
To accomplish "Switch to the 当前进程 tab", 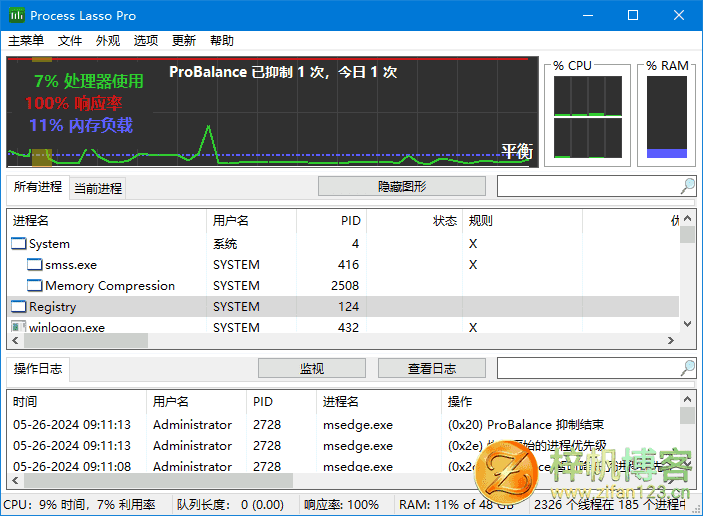I will point(98,188).
